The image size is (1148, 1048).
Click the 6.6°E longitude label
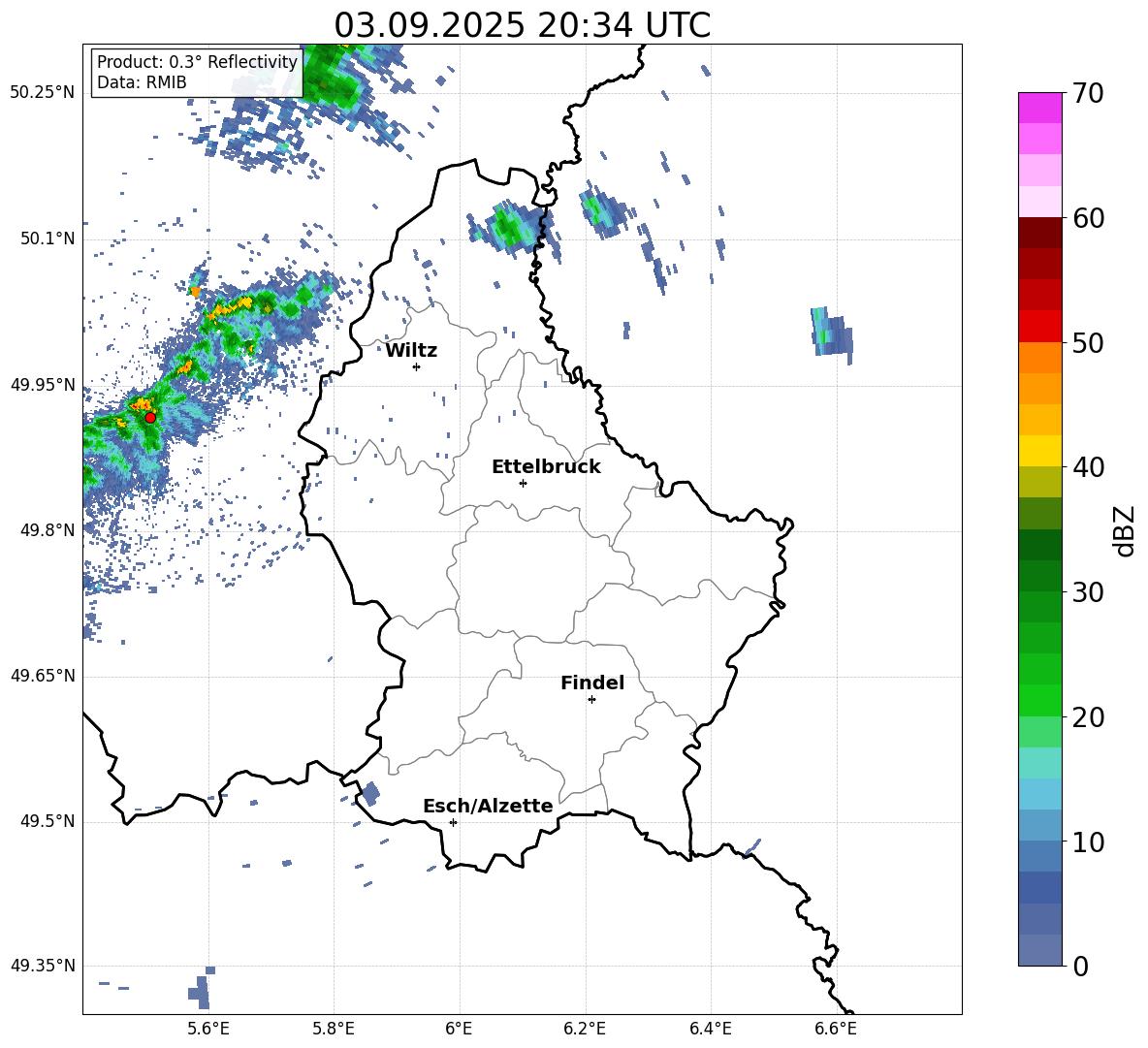[x=836, y=1029]
